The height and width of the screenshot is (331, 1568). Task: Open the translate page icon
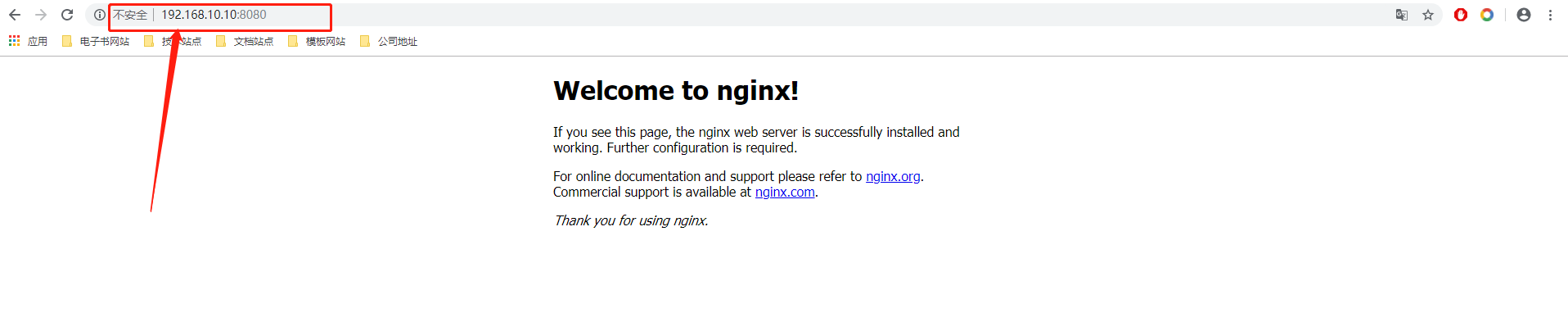[1402, 15]
